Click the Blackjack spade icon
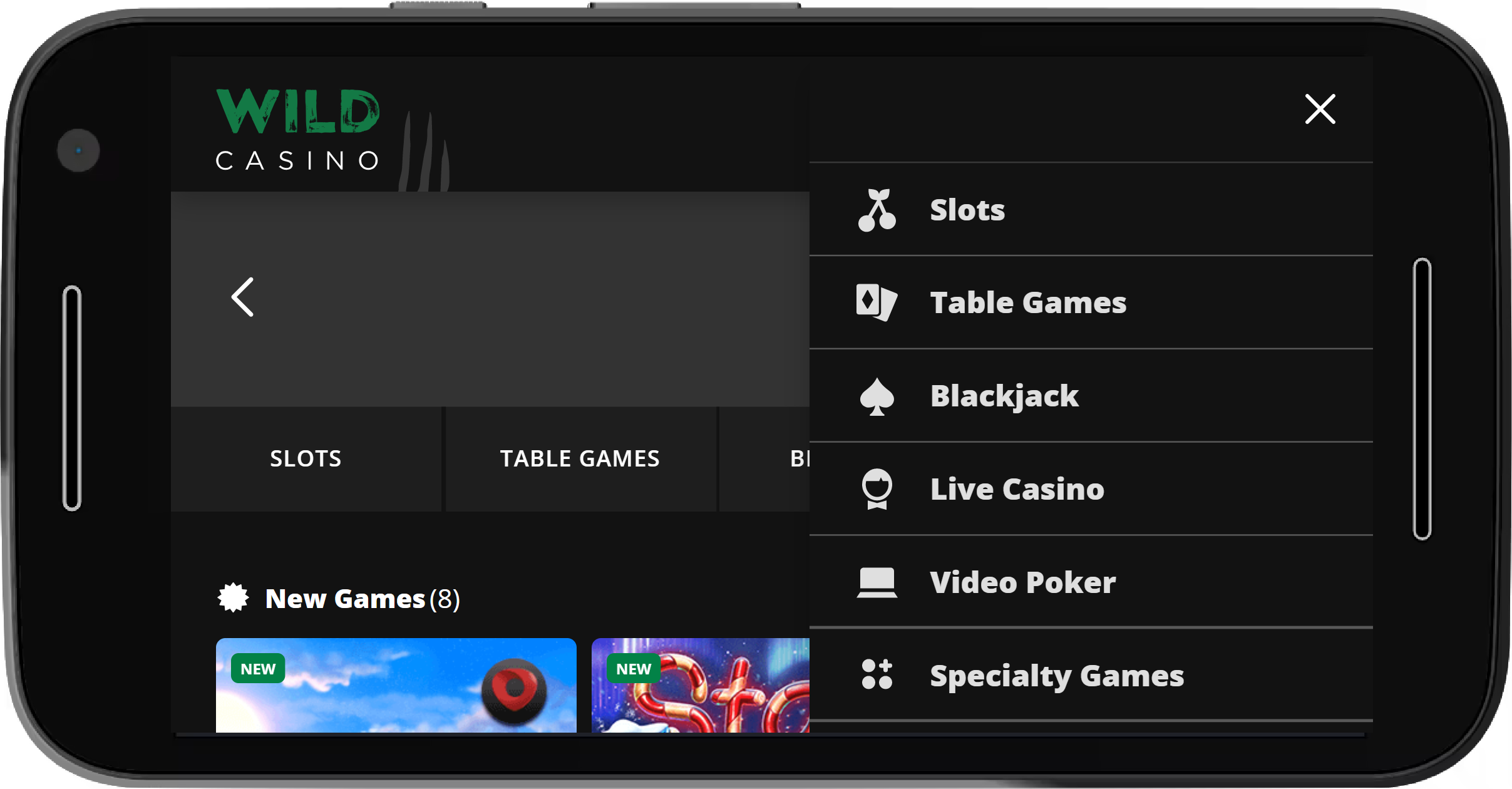 877,396
